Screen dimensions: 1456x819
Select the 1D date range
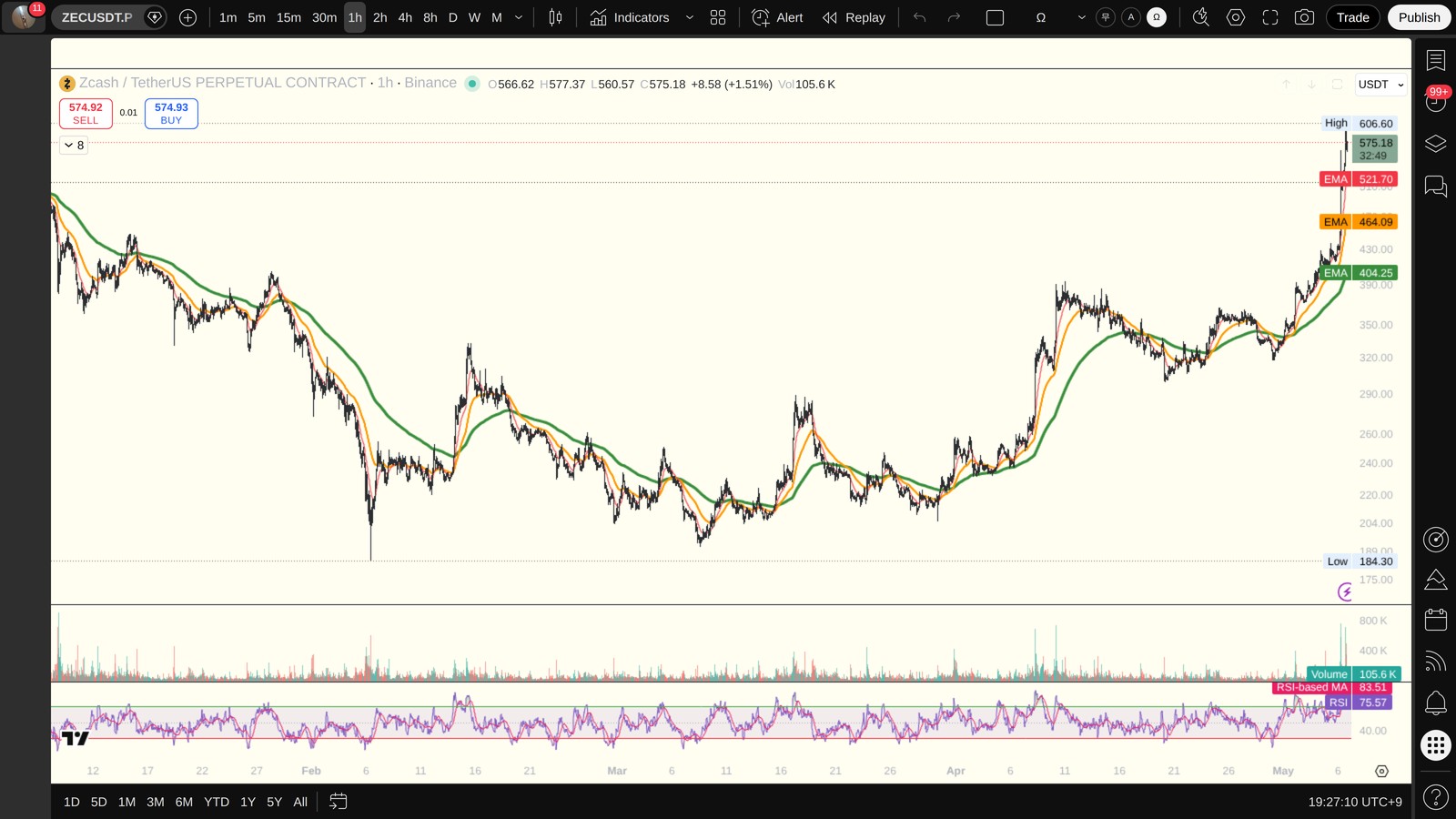(x=72, y=802)
